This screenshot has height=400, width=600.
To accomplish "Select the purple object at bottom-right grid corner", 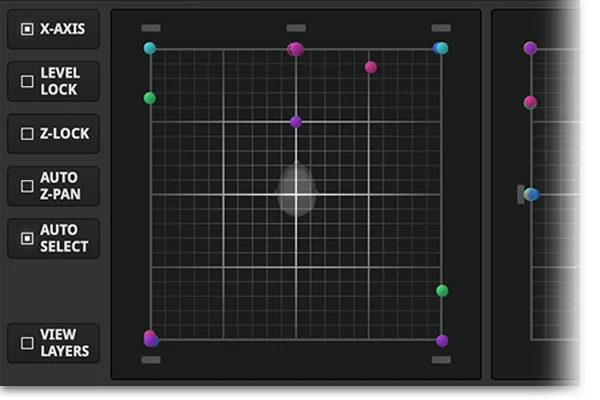I will tap(442, 341).
